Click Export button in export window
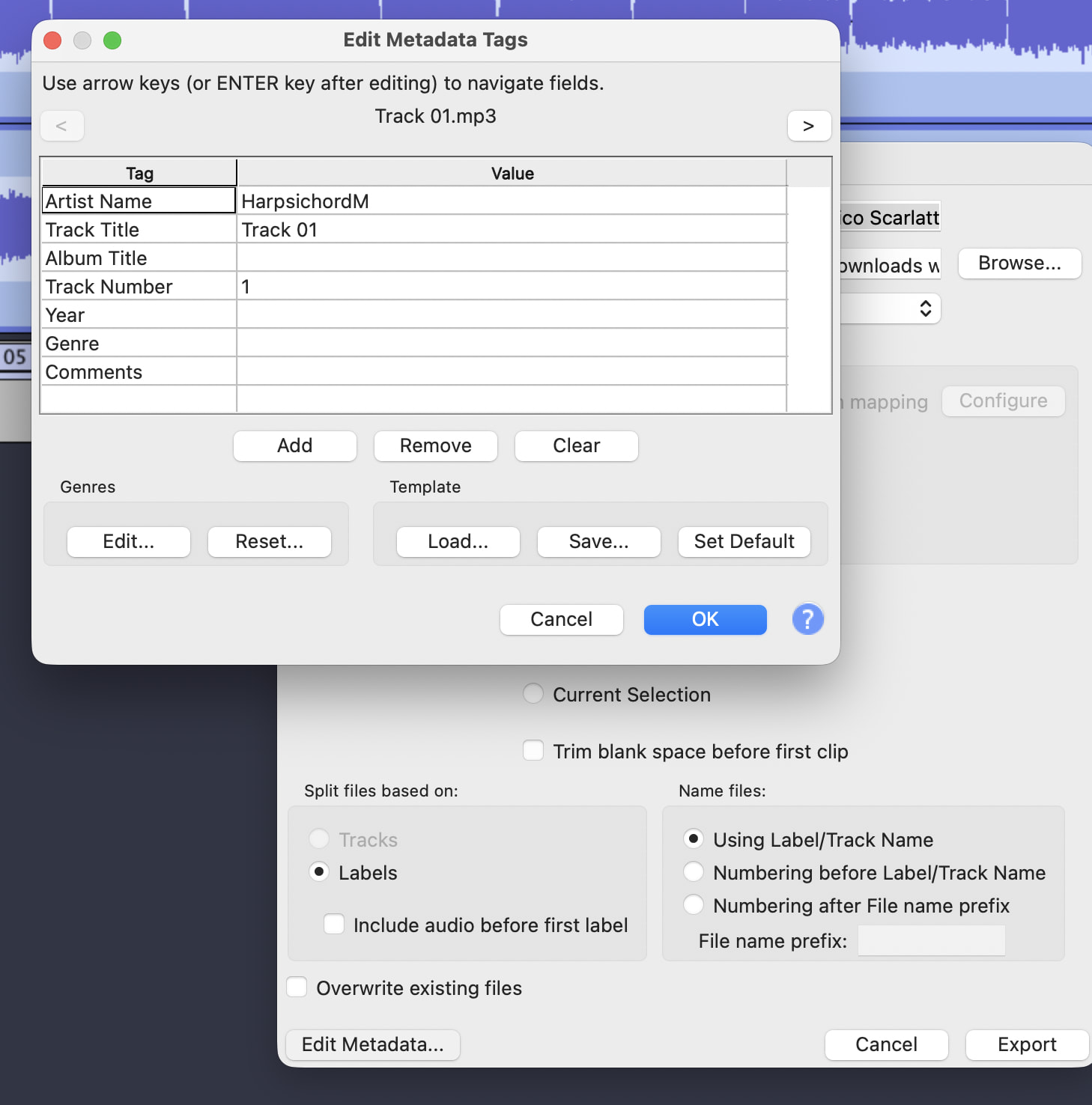The width and height of the screenshot is (1092, 1105). coord(1028,1044)
